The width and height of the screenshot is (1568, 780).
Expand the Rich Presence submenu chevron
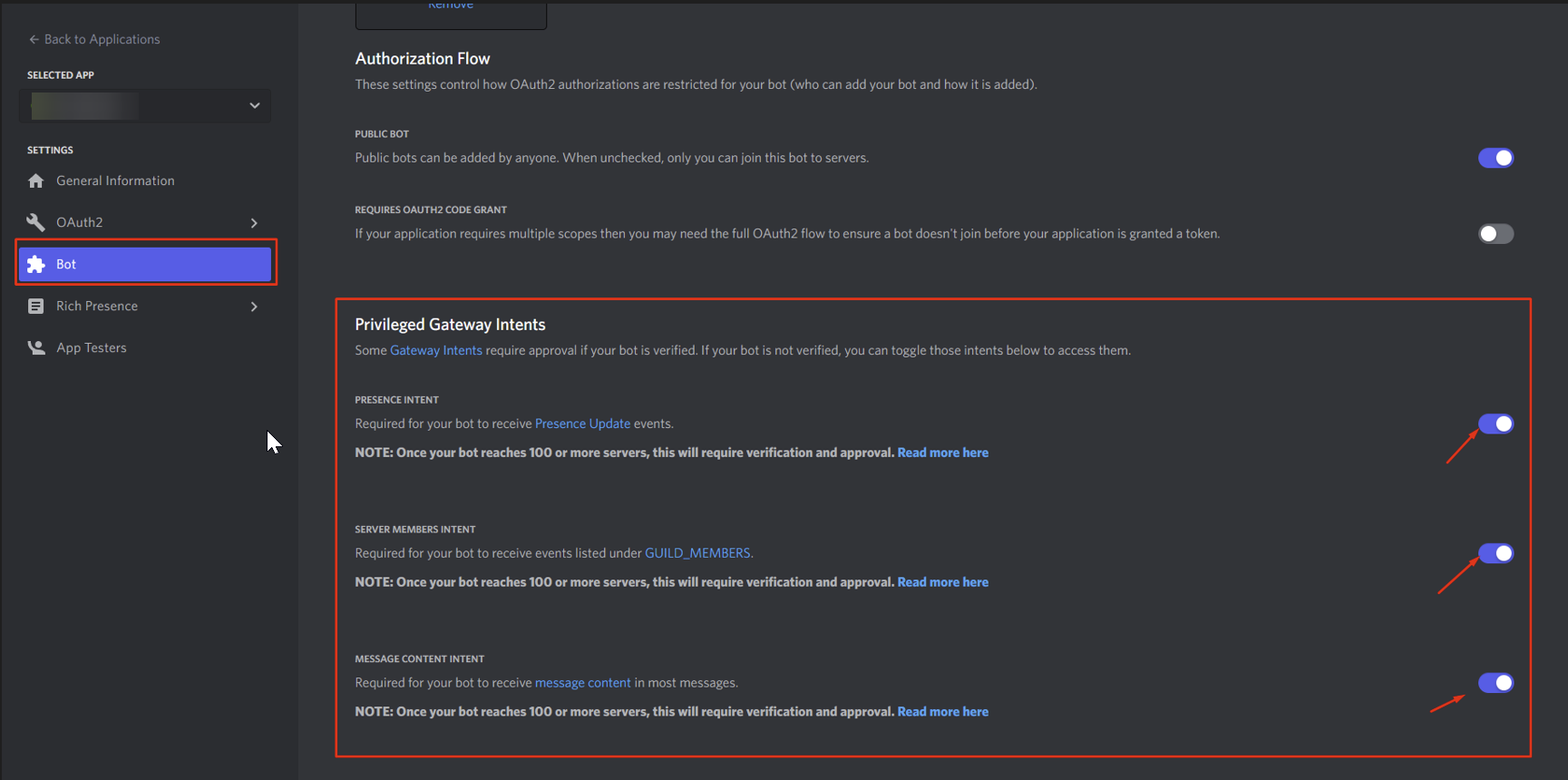point(254,307)
